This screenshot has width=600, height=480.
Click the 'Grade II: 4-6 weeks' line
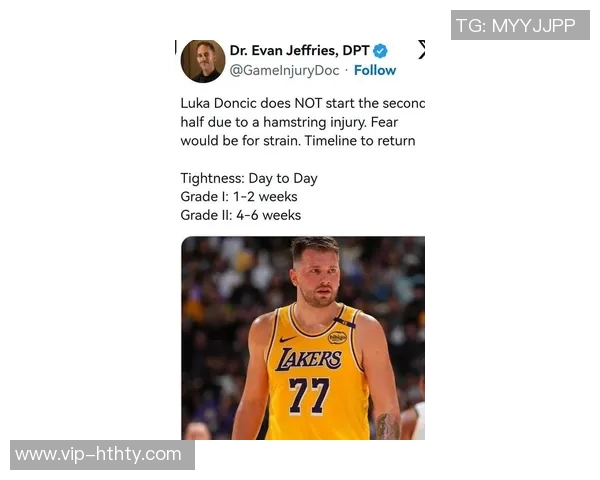pos(241,215)
